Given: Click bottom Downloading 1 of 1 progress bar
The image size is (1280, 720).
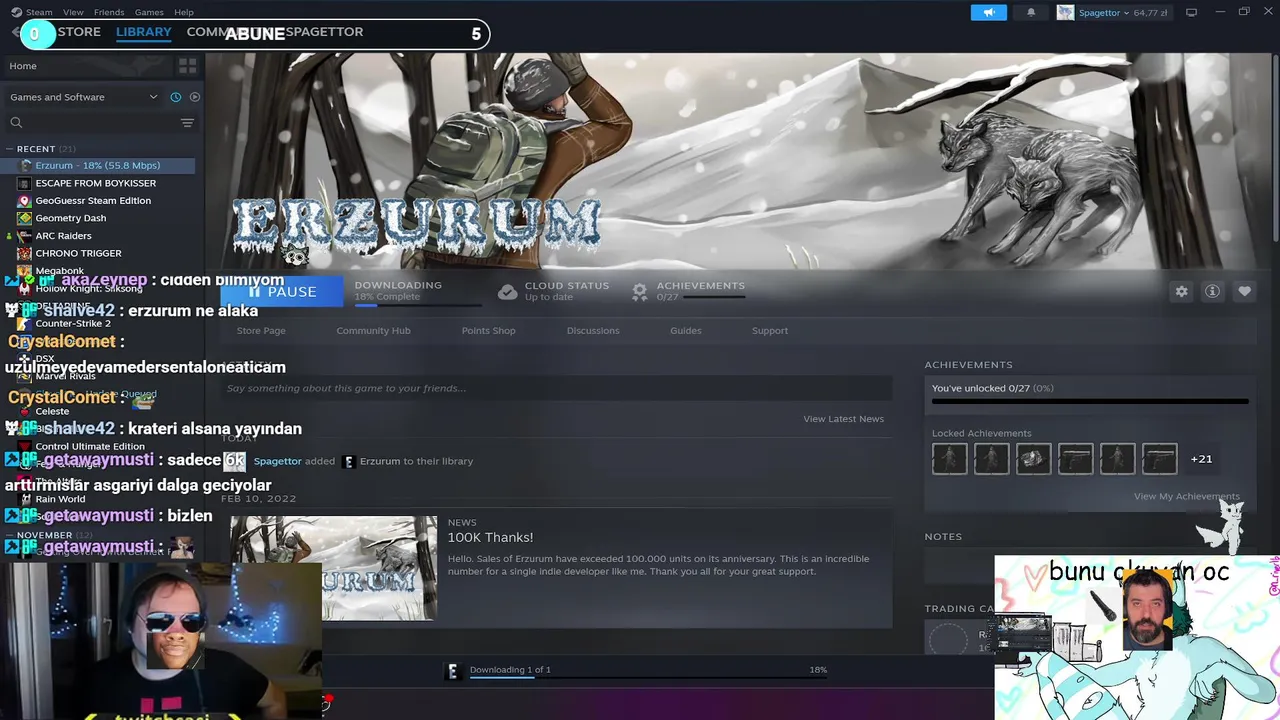Looking at the screenshot, I should tap(648, 679).
